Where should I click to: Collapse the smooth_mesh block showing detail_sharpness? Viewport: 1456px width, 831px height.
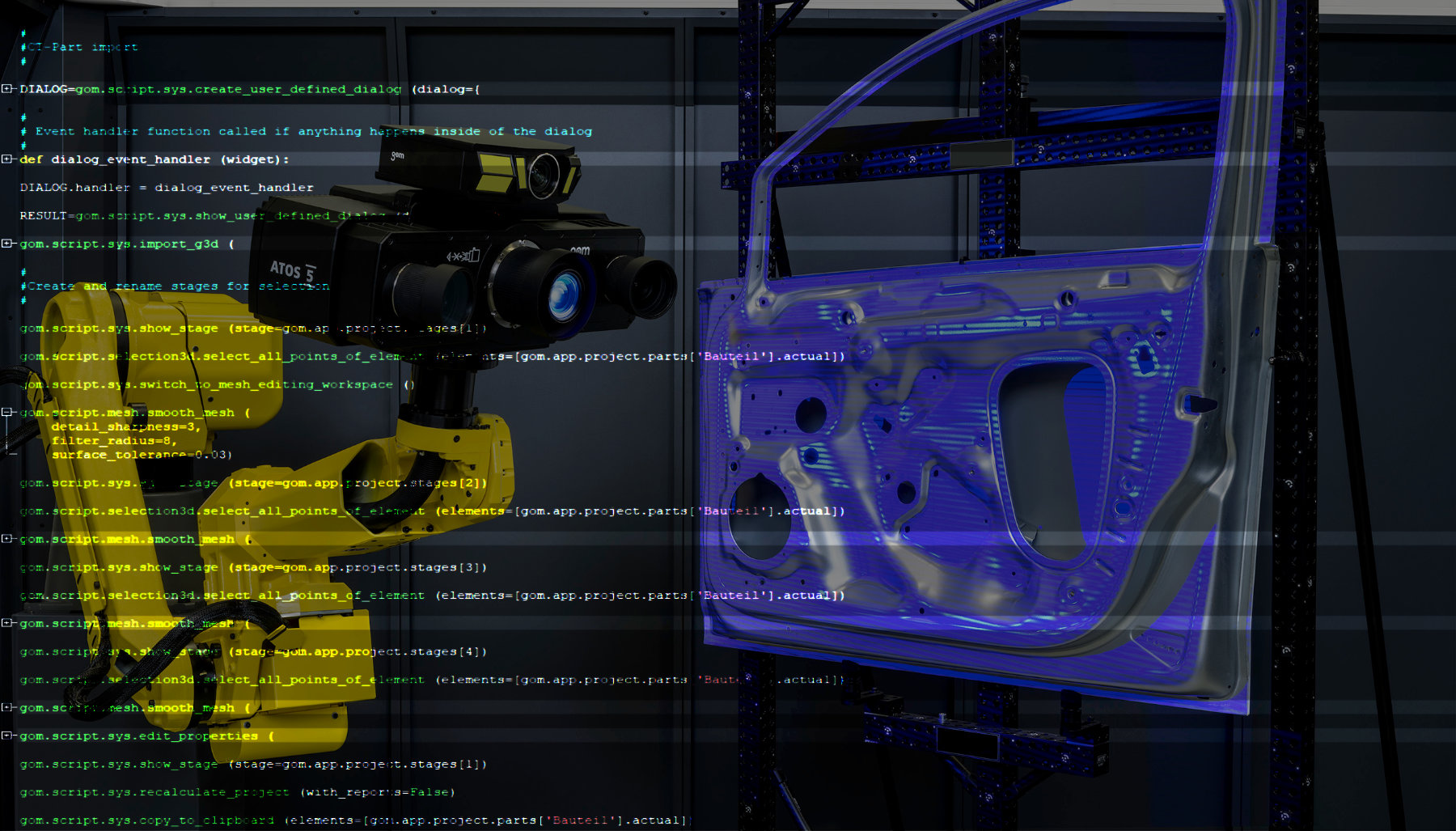(6, 413)
